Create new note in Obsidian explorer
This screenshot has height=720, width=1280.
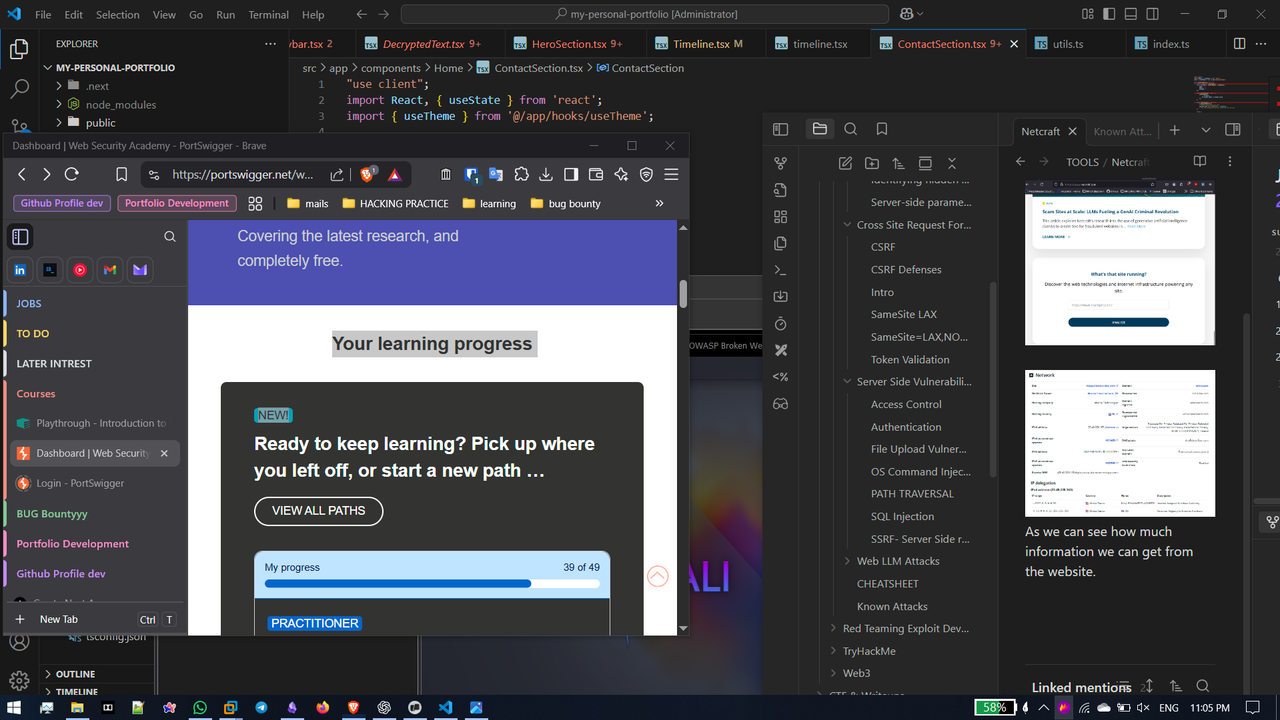(846, 163)
